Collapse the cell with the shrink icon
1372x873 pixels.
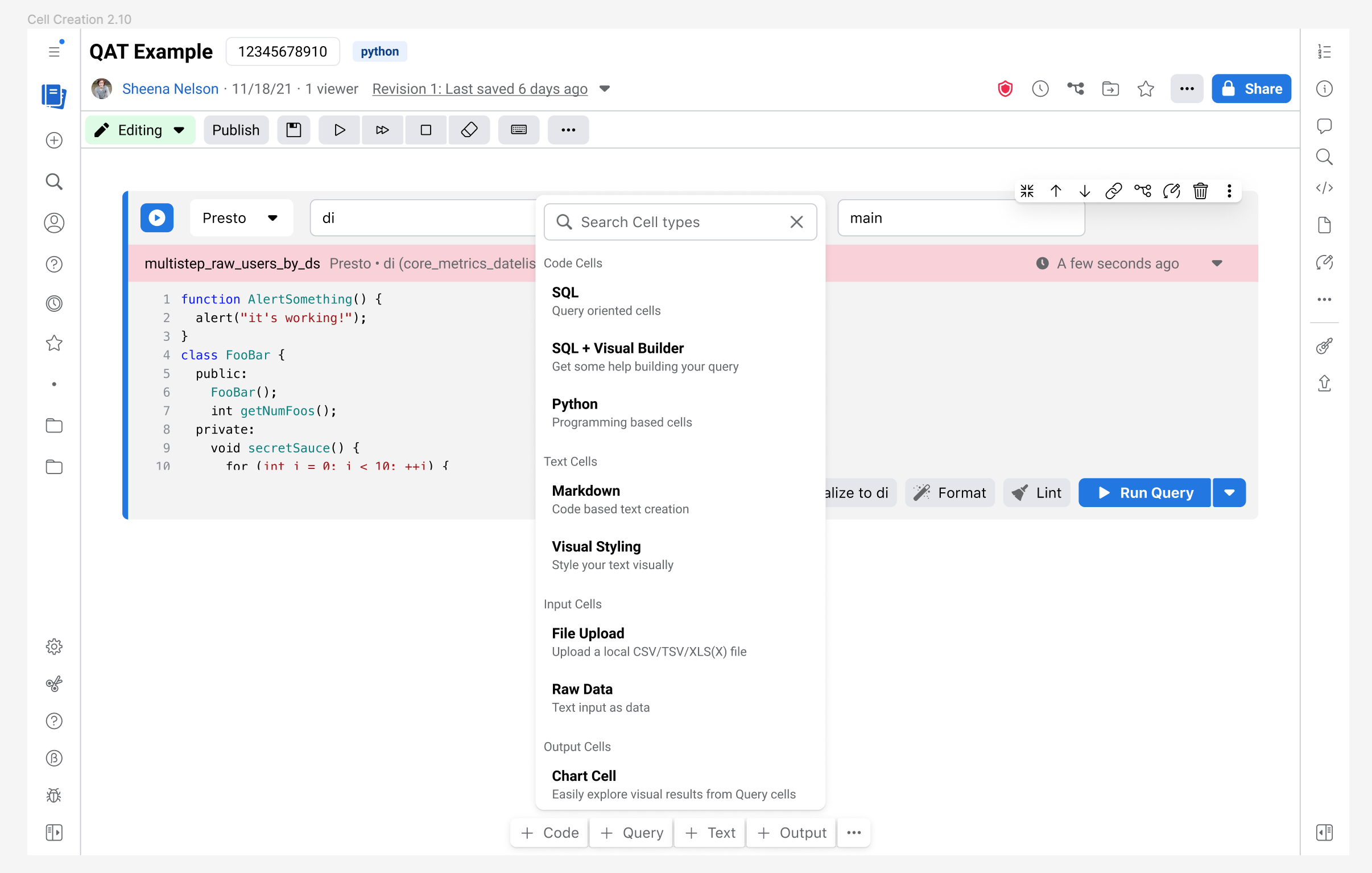(1027, 191)
